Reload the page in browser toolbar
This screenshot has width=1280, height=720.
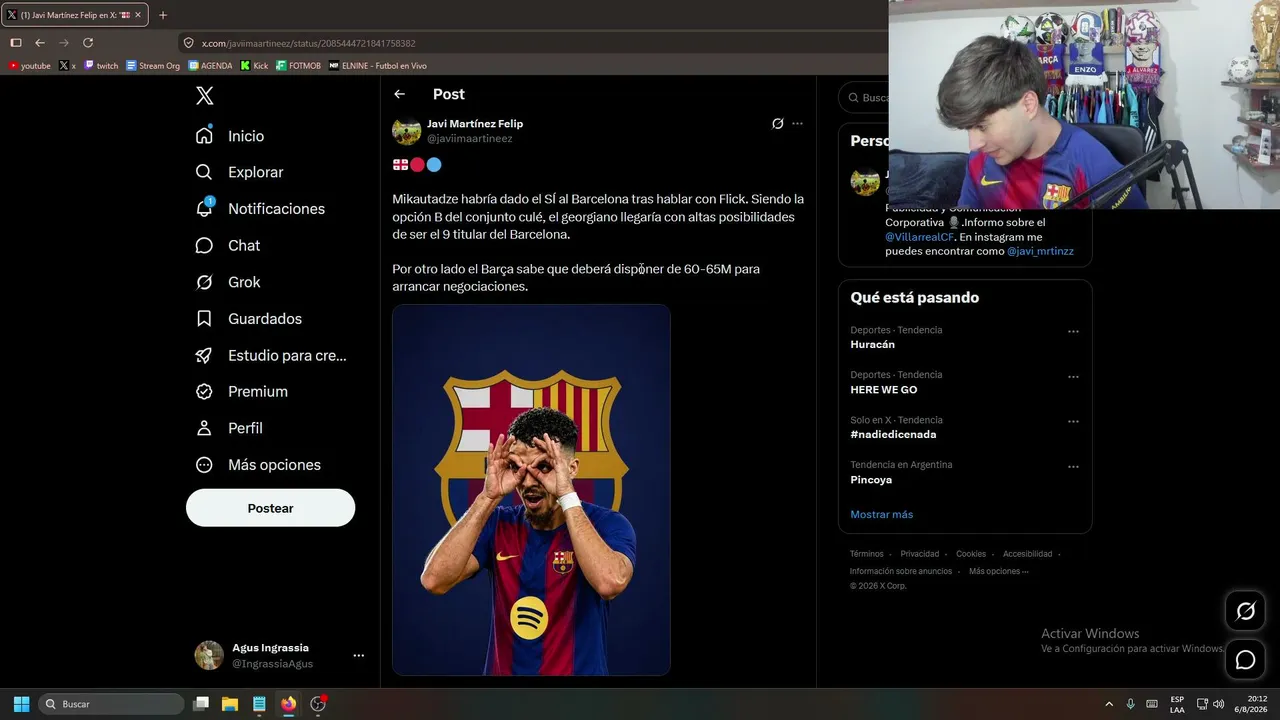pos(88,43)
